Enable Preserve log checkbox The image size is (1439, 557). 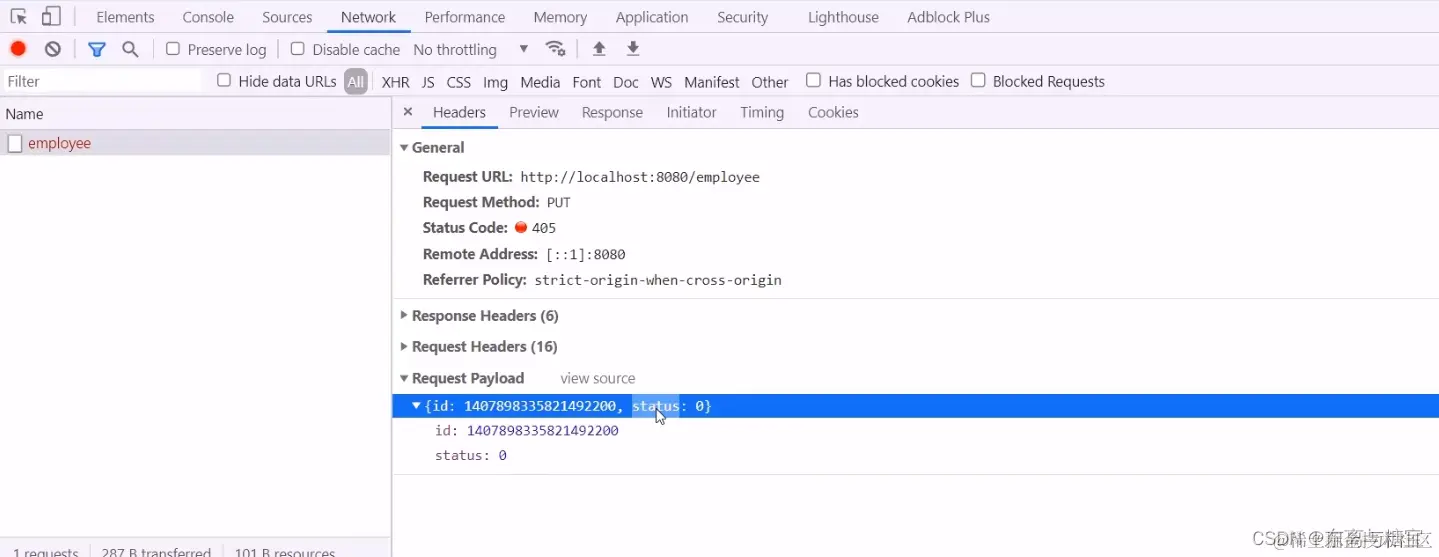(173, 49)
